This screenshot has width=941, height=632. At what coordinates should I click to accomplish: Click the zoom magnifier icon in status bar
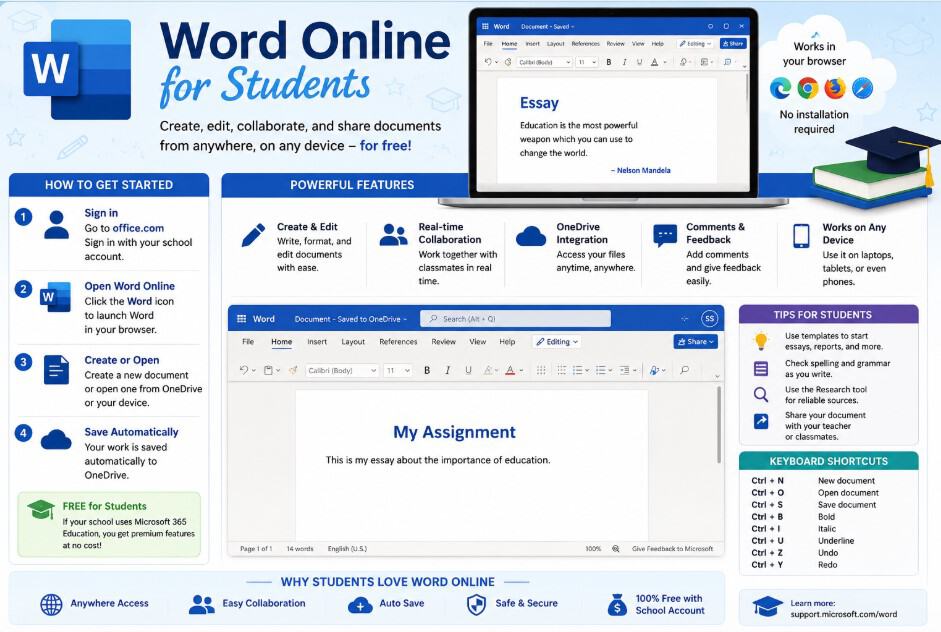point(616,549)
